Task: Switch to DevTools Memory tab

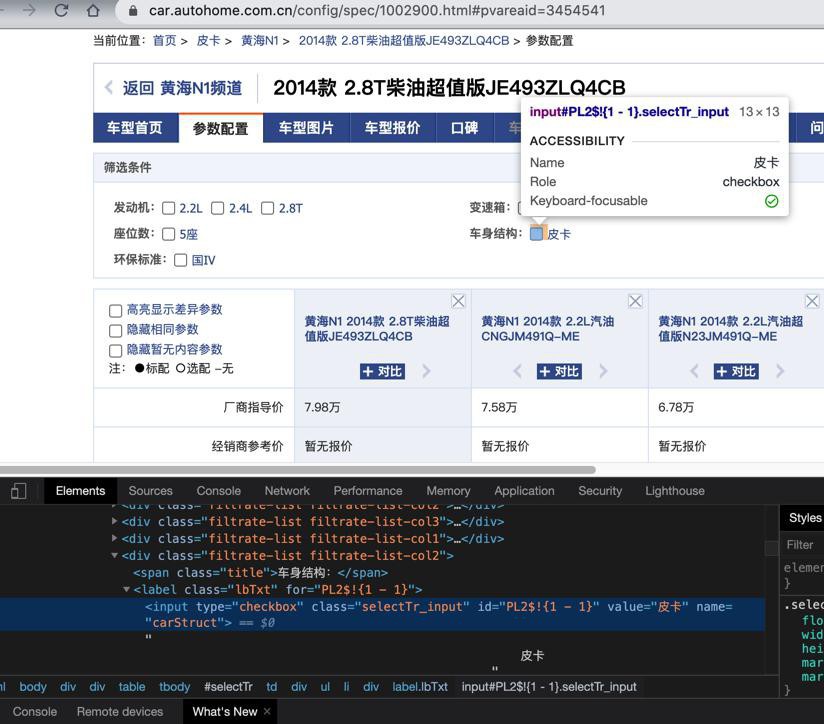Action: tap(448, 491)
